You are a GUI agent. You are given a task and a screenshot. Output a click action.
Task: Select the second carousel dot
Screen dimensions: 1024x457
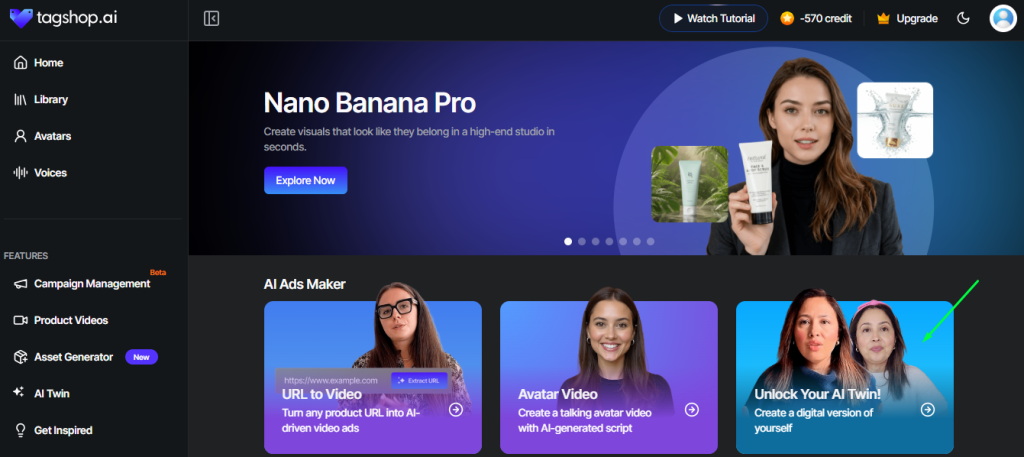coord(582,242)
